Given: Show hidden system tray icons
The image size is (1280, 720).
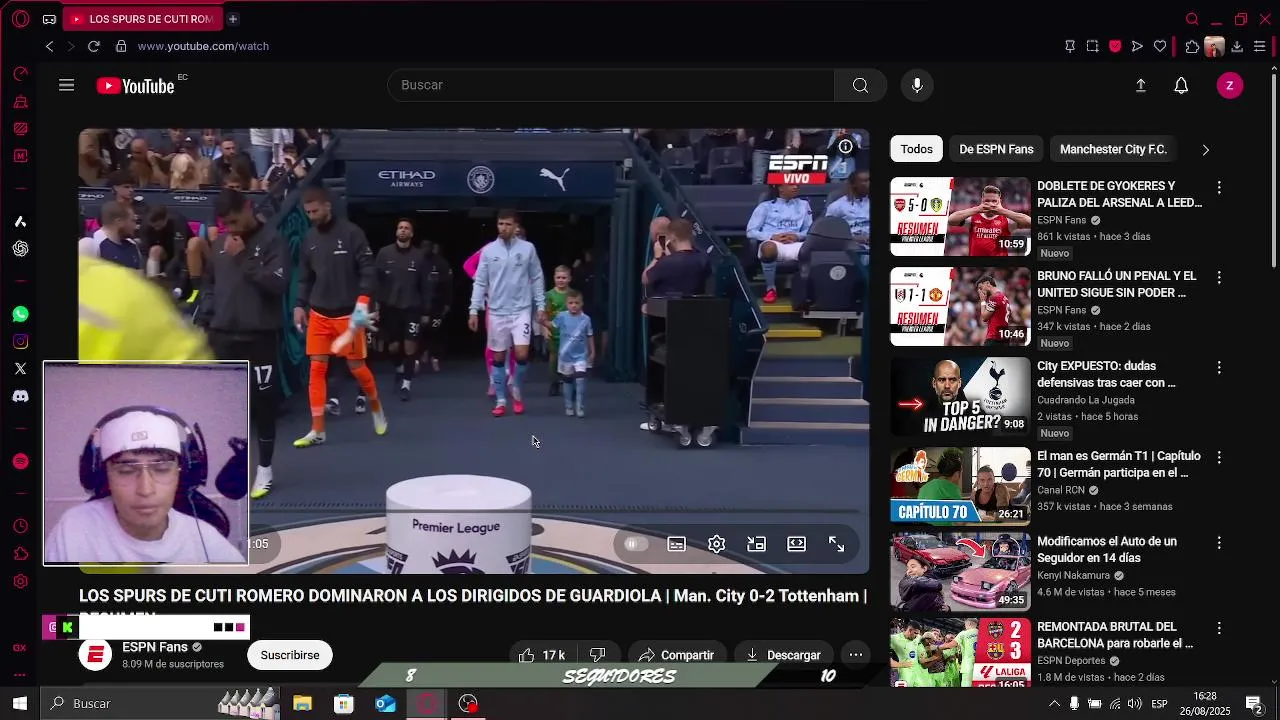Looking at the screenshot, I should (1054, 704).
